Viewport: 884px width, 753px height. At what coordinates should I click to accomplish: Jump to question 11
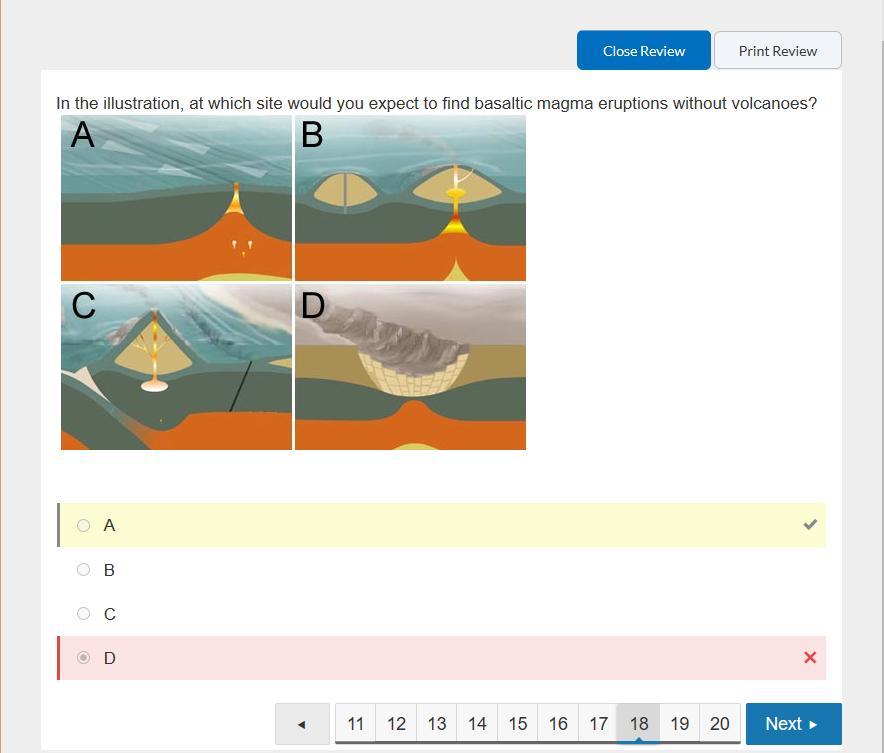pyautogui.click(x=356, y=723)
